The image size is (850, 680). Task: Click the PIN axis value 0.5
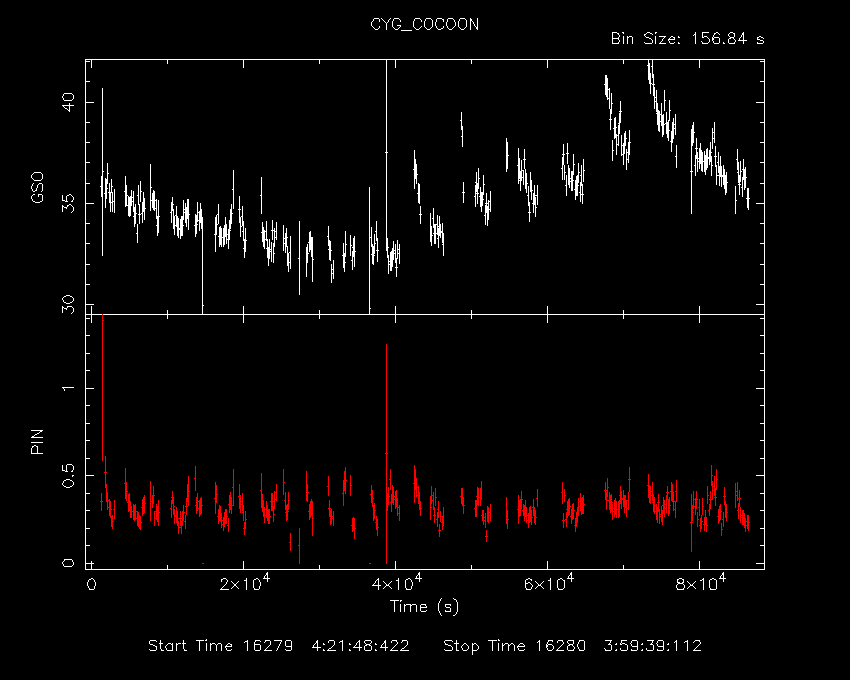(68, 475)
